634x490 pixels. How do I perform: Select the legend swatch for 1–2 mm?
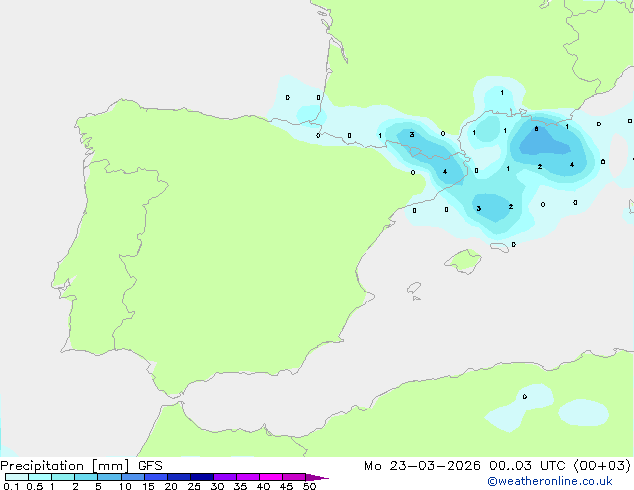click(x=63, y=477)
